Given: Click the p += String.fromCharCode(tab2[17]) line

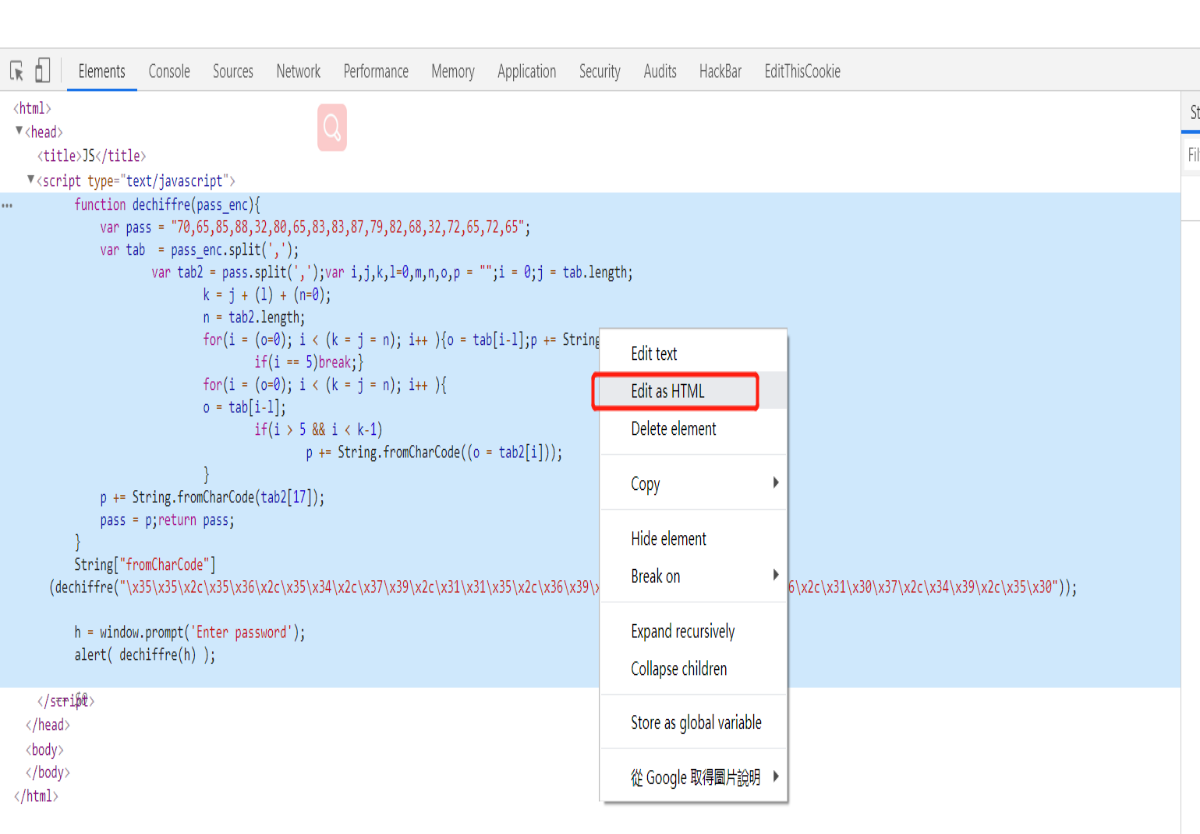Looking at the screenshot, I should (x=213, y=497).
